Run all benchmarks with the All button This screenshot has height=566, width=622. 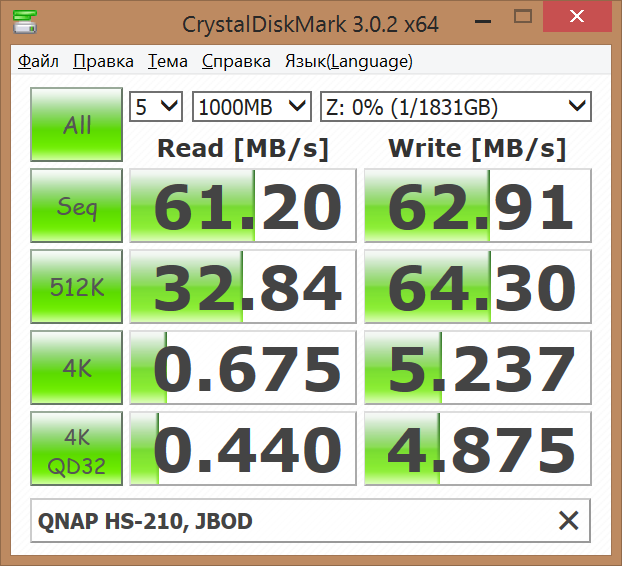(77, 125)
